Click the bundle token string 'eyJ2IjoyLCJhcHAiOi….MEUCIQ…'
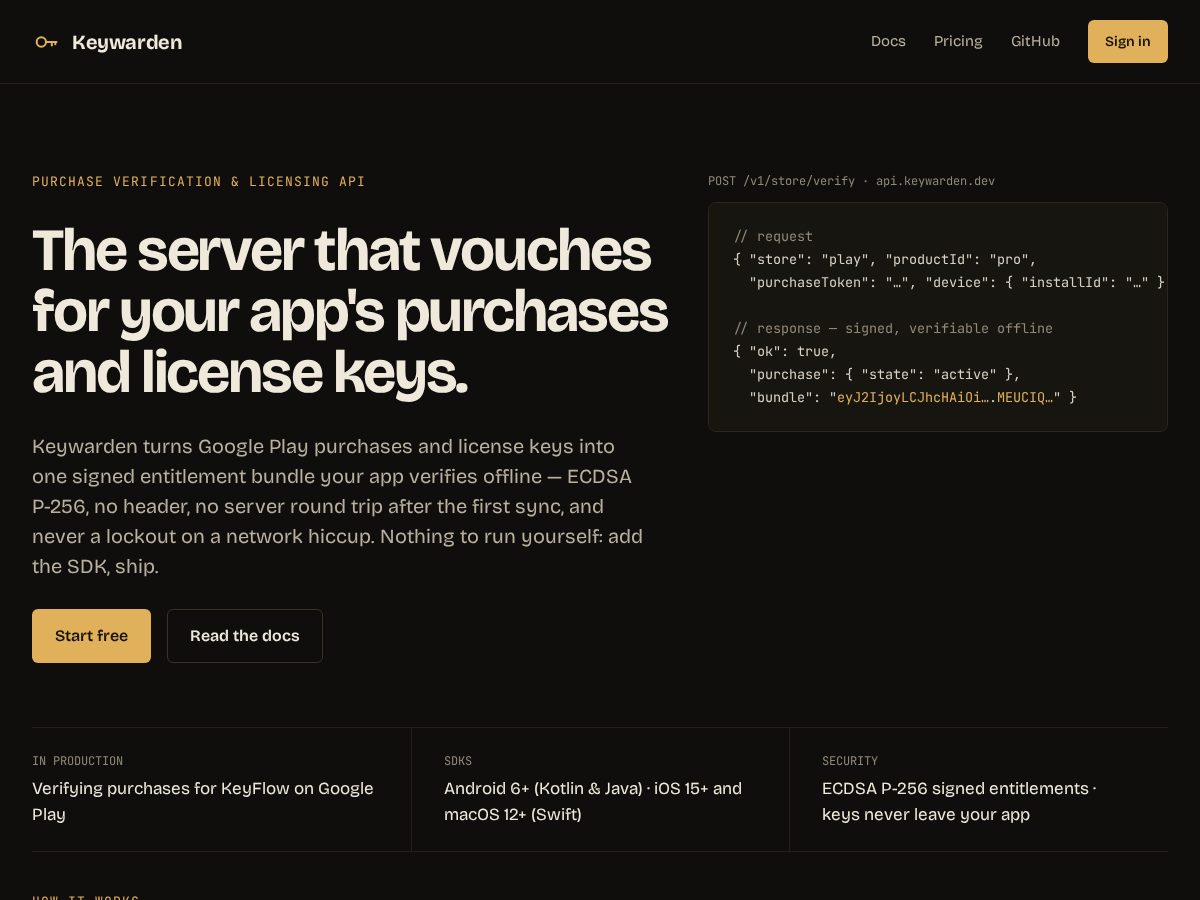The image size is (1200, 900). 945,397
